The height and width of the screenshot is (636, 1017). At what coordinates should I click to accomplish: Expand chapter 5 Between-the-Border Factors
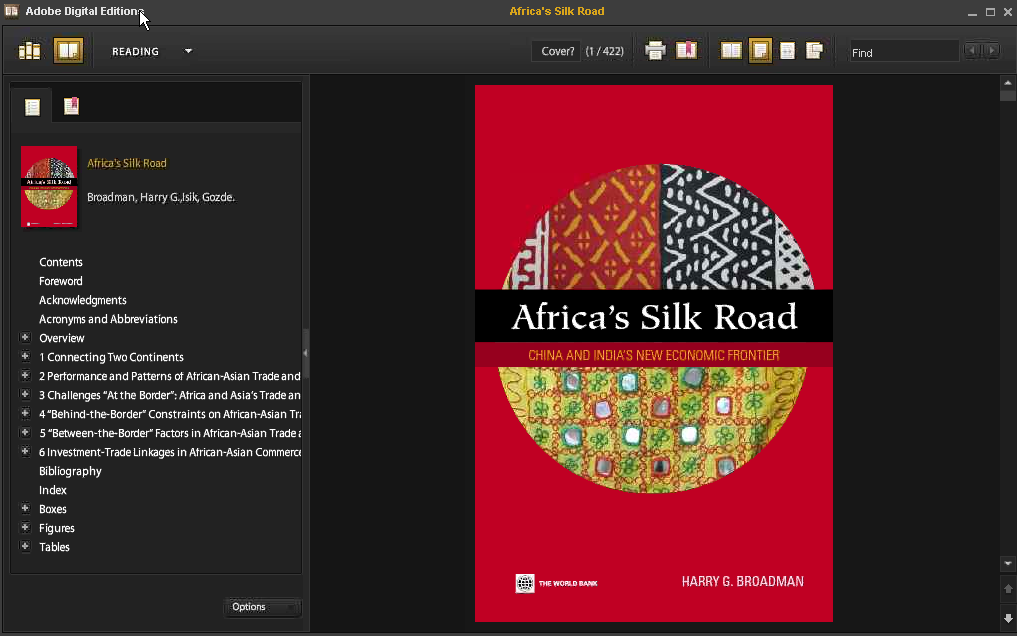coord(25,432)
